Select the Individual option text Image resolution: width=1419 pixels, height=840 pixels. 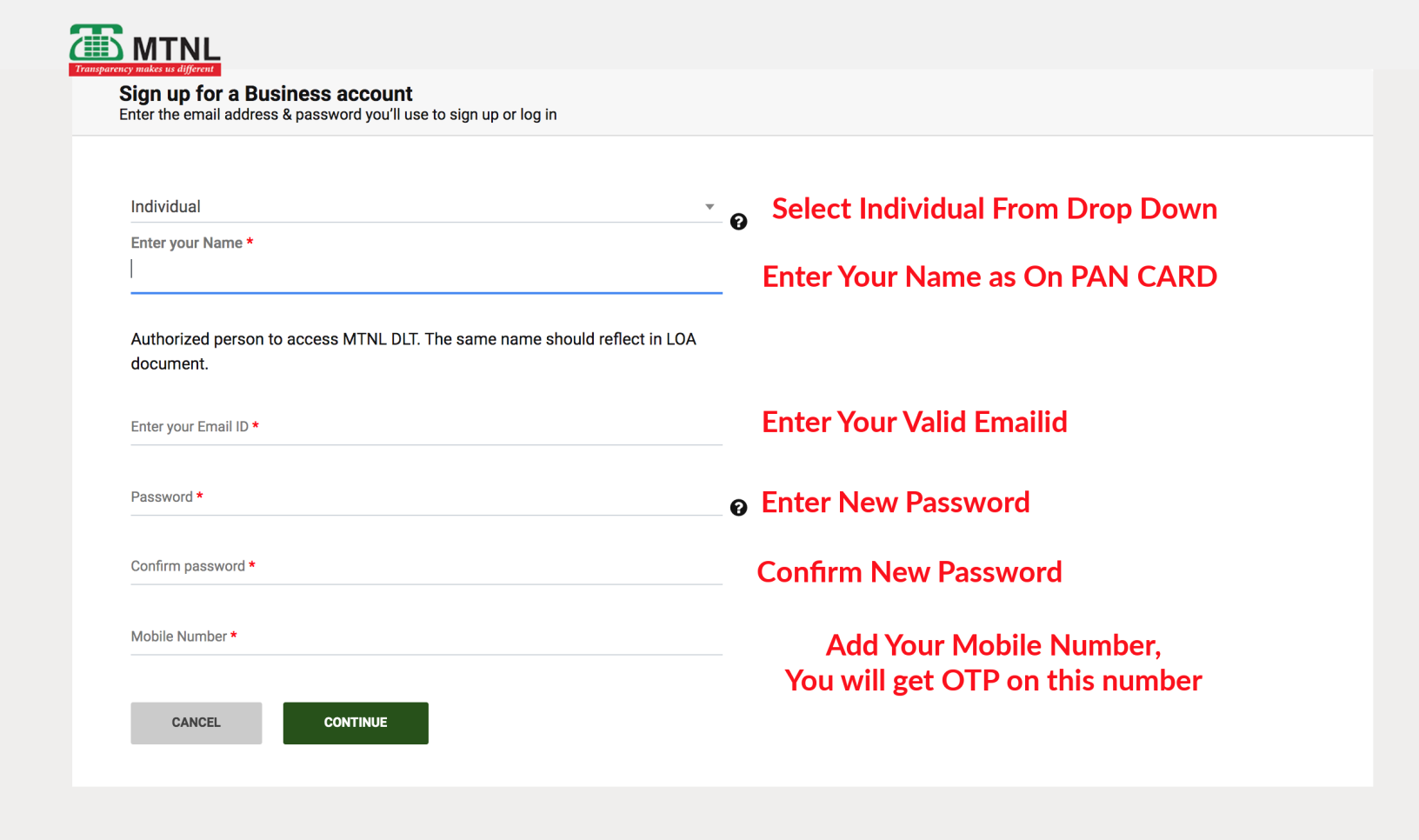(165, 207)
